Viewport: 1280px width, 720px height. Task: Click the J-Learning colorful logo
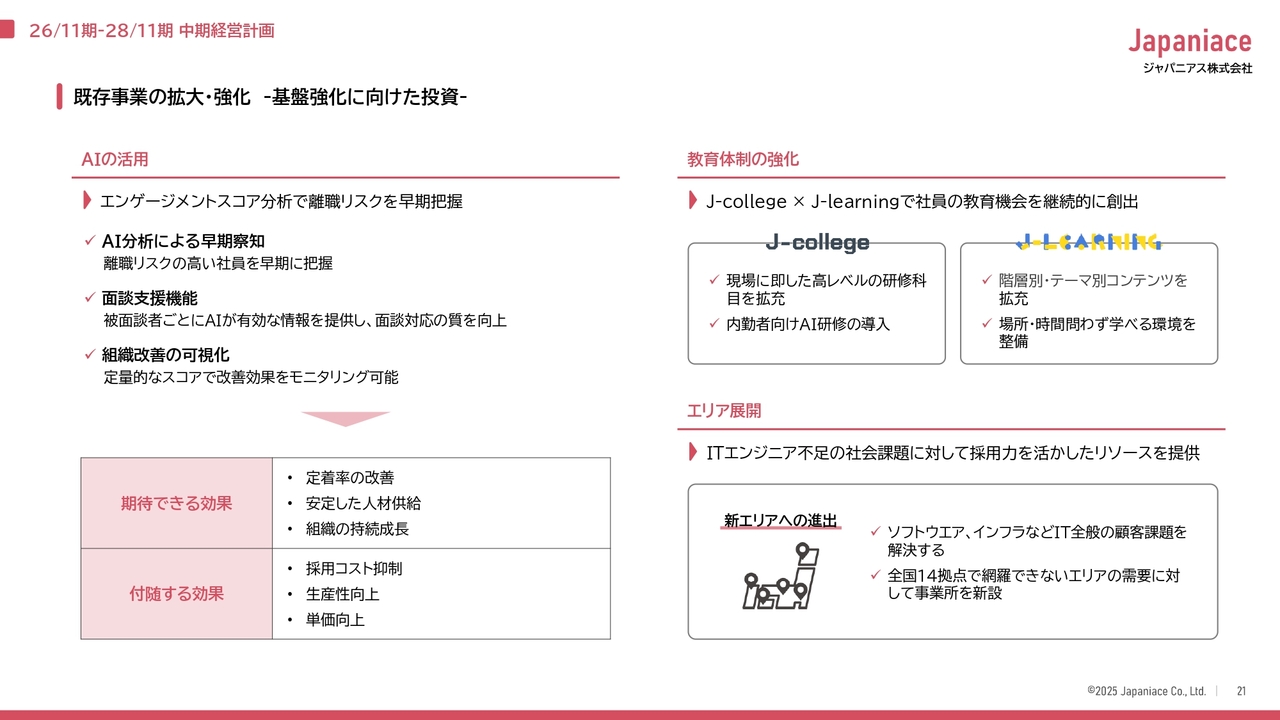pyautogui.click(x=1088, y=242)
